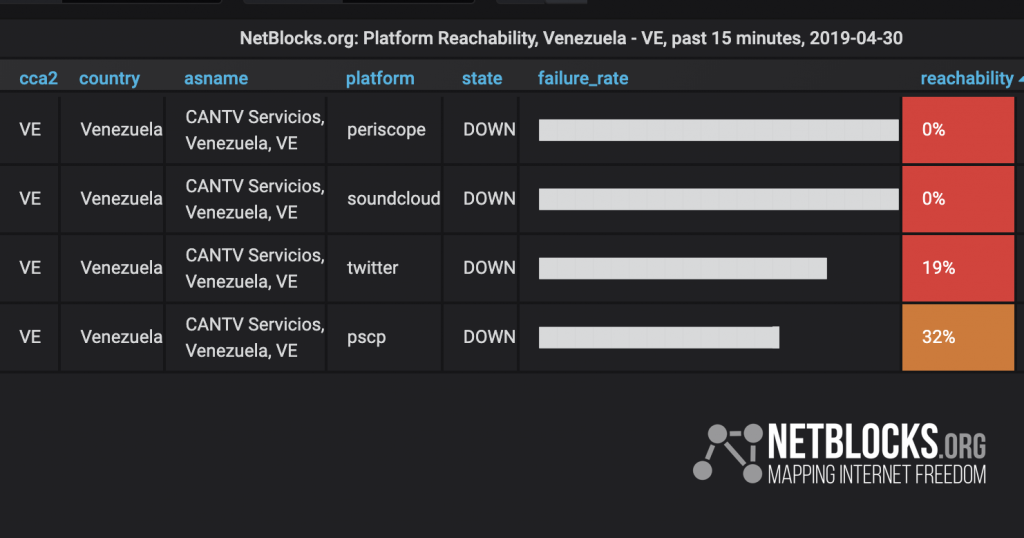Click the red 19% reachability cell
This screenshot has height=538, width=1024.
pos(958,268)
